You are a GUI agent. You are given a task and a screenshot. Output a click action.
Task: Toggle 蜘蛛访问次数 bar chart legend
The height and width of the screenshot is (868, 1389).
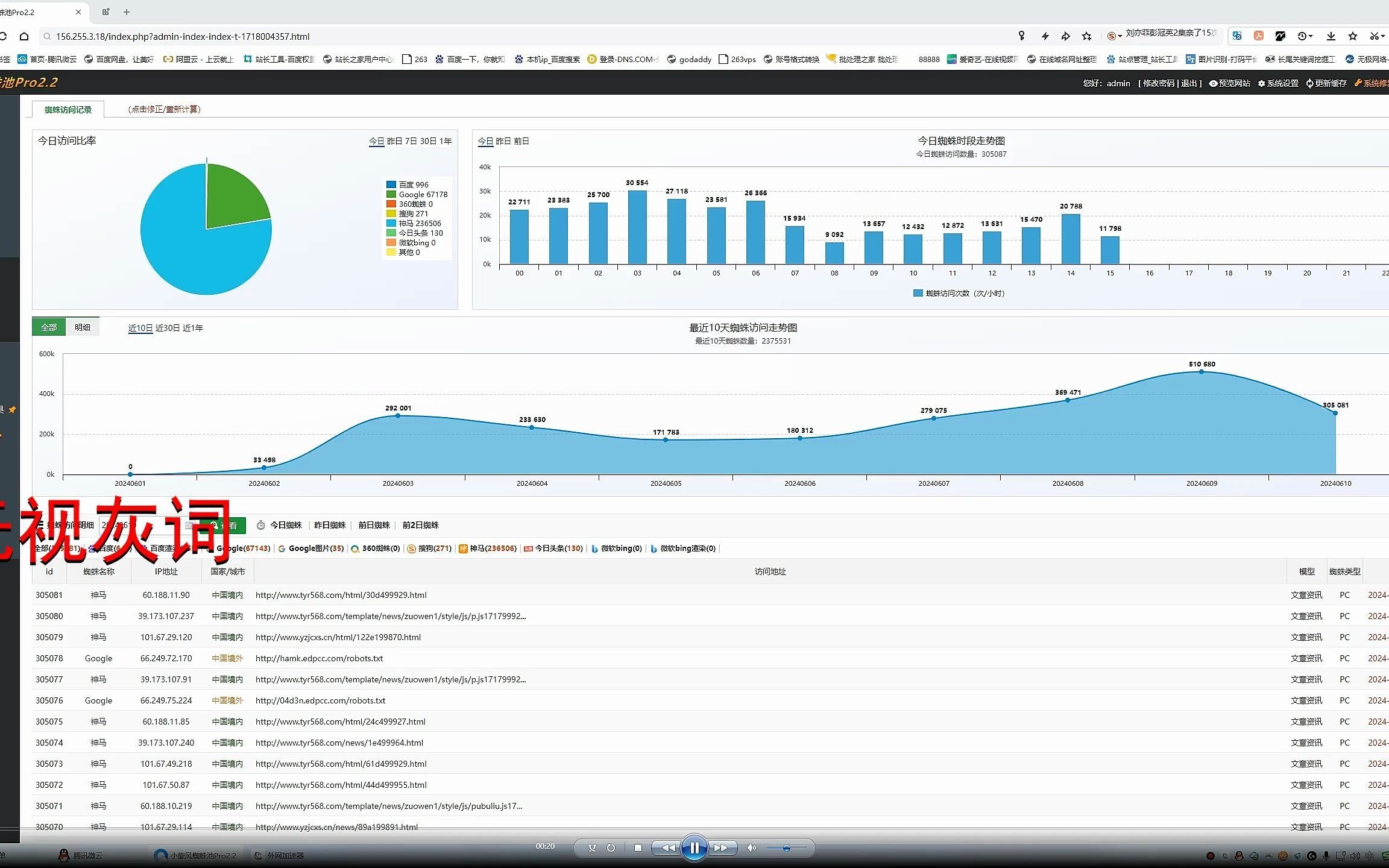click(959, 293)
